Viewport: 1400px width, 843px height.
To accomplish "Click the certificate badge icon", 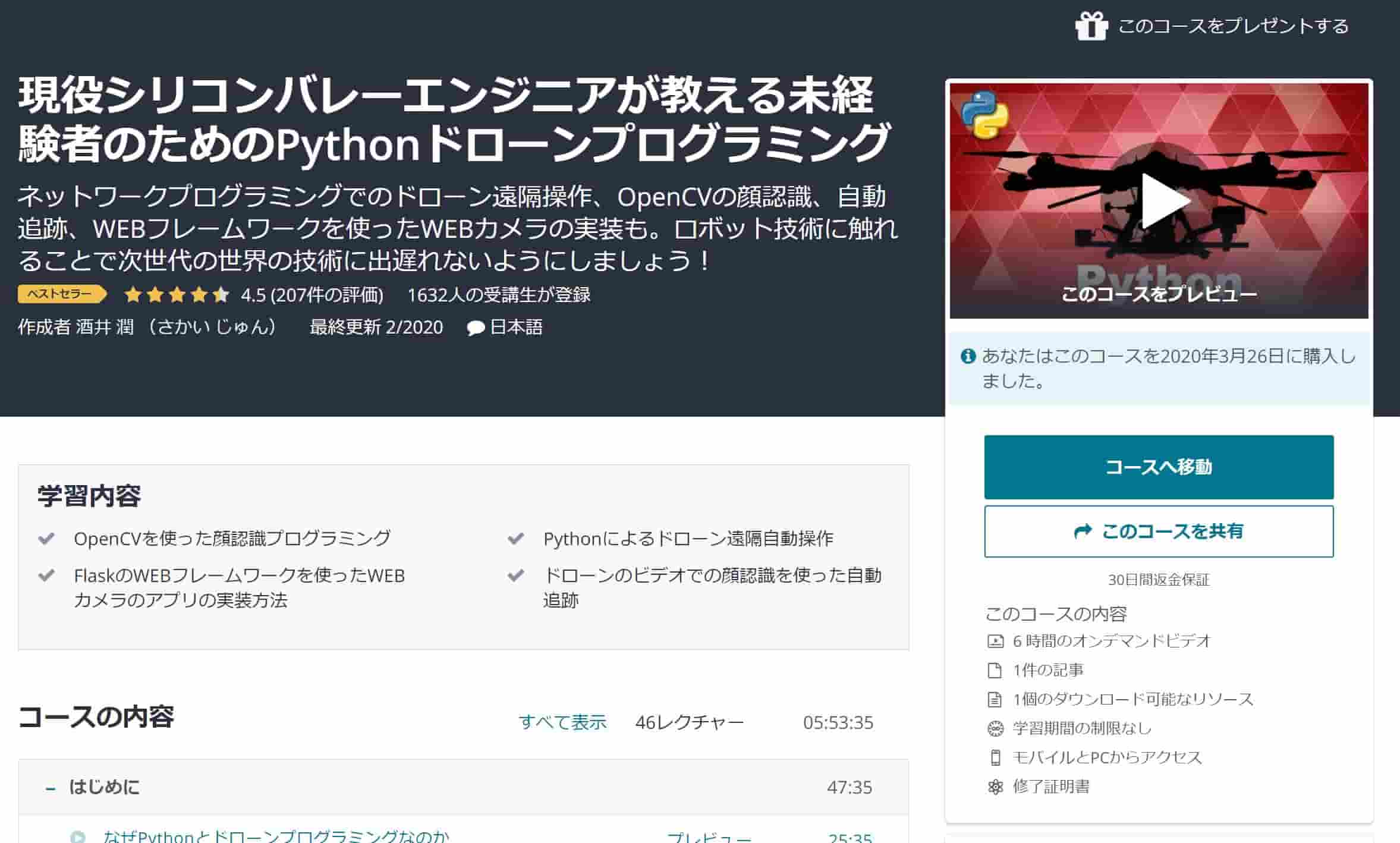I will click(995, 787).
